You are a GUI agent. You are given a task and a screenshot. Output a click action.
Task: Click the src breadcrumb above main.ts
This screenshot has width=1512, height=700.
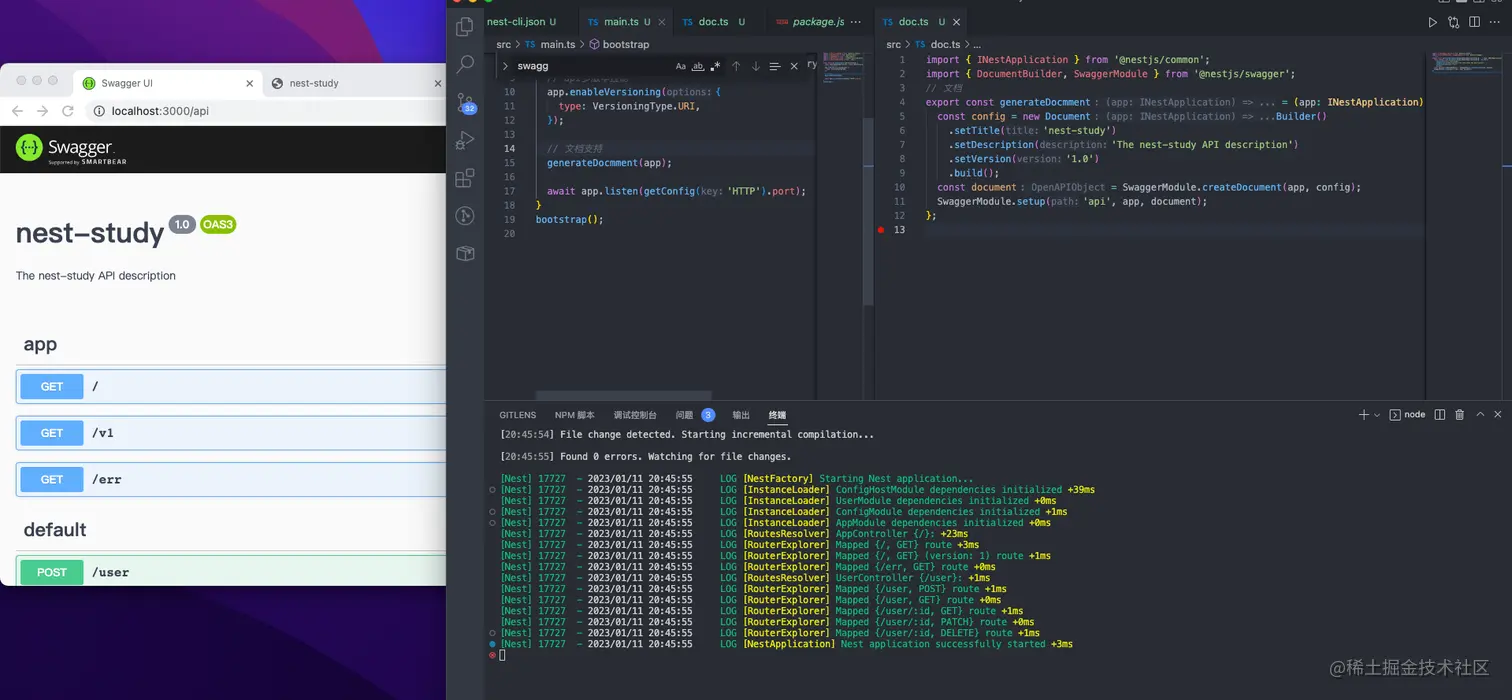point(504,44)
